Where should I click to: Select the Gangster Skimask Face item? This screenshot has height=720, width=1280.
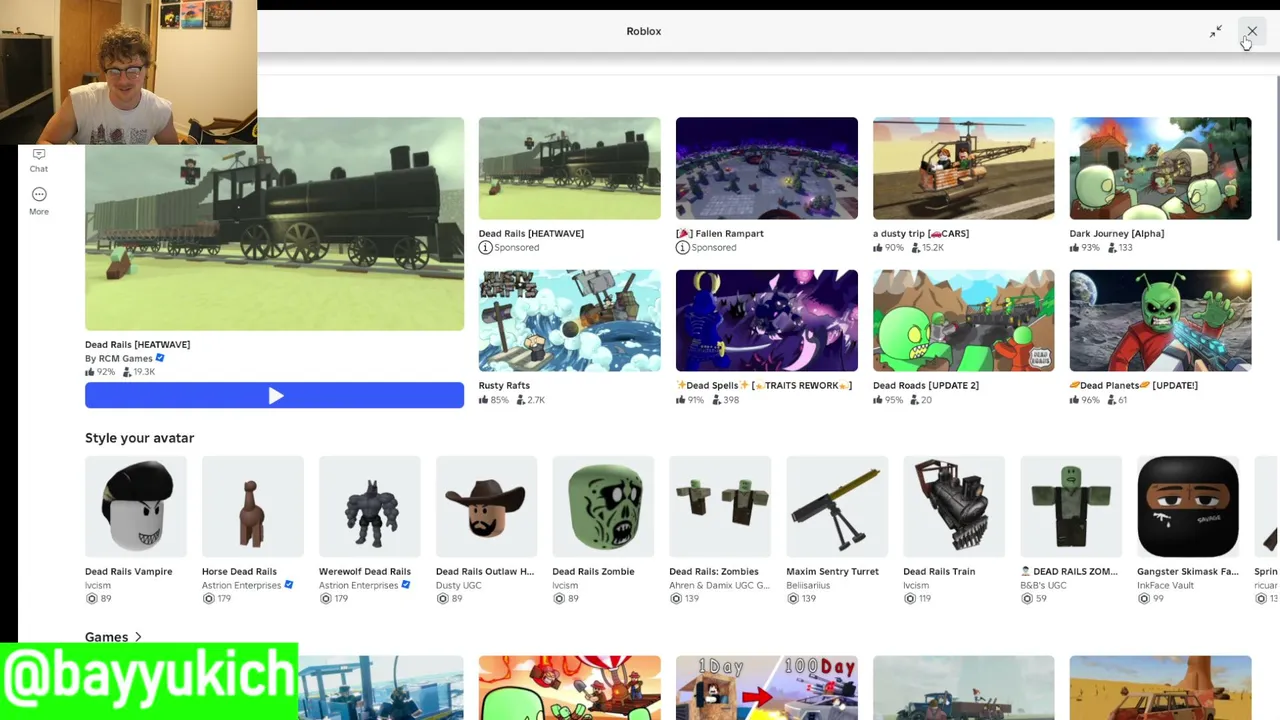click(x=1188, y=506)
